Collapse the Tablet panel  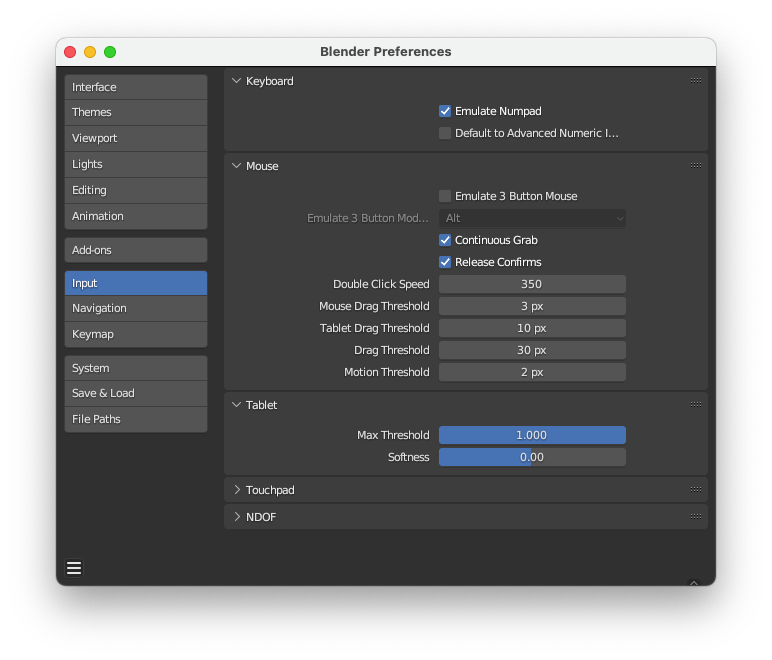pos(236,405)
